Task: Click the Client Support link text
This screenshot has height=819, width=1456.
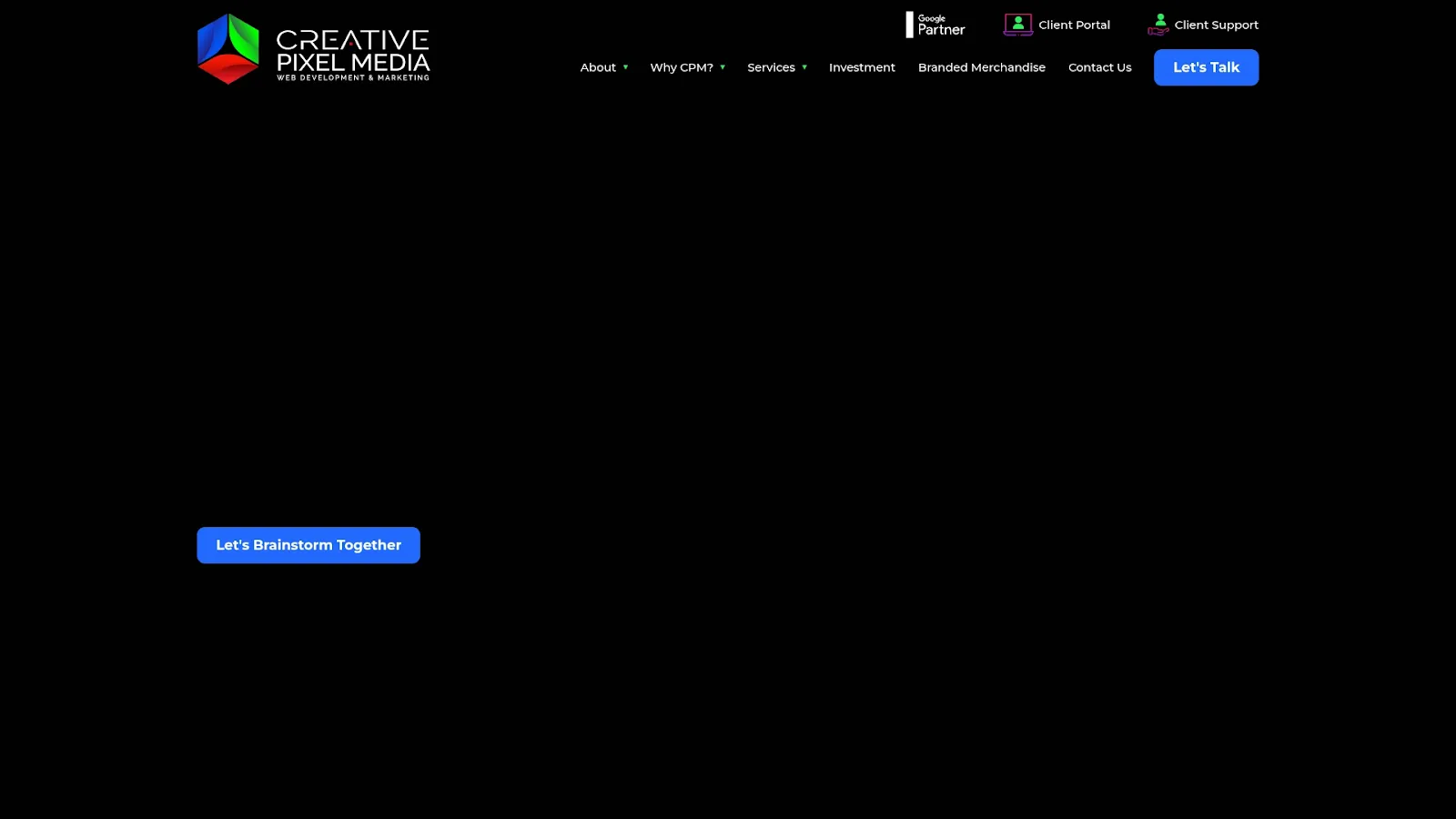Action: [1217, 25]
